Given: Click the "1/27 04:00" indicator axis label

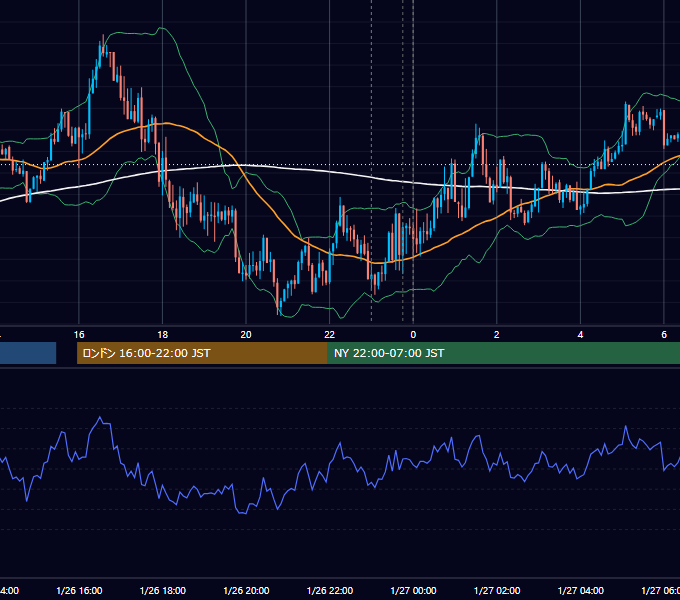Looking at the screenshot, I should [x=581, y=591].
